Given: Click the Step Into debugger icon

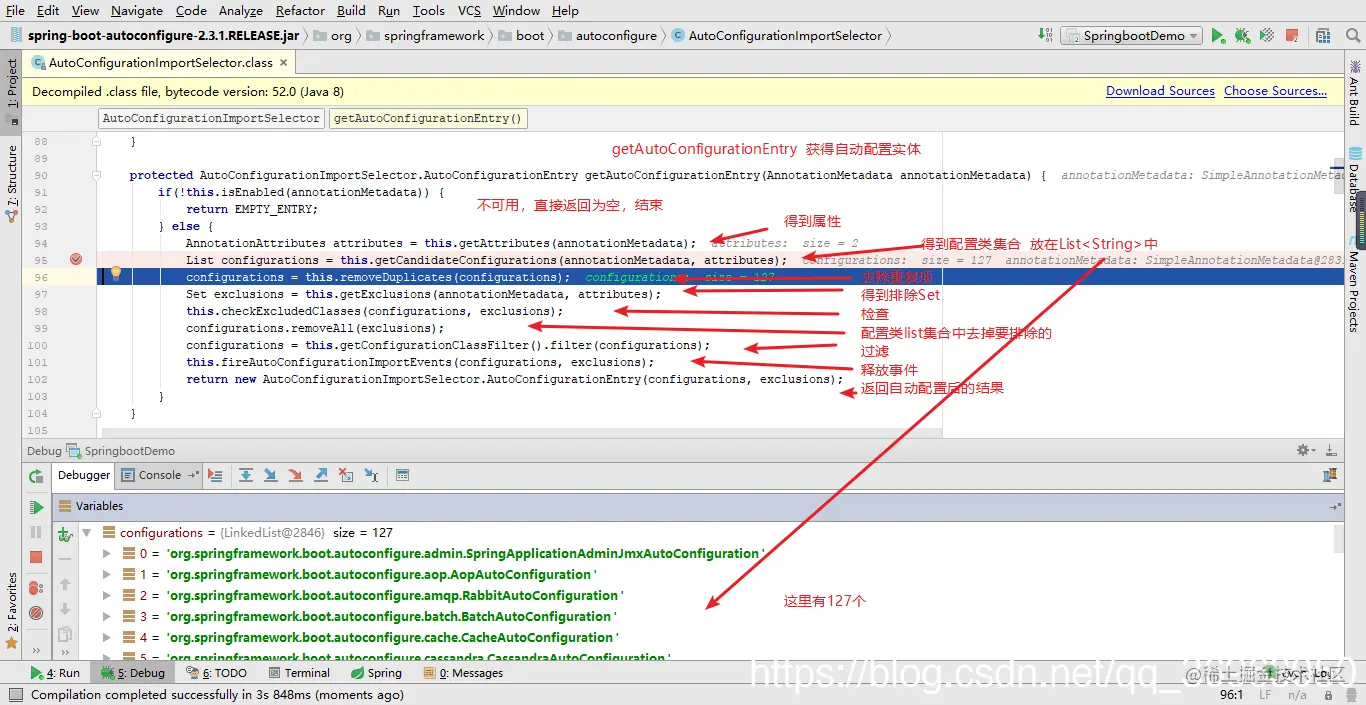Looking at the screenshot, I should pyautogui.click(x=271, y=476).
